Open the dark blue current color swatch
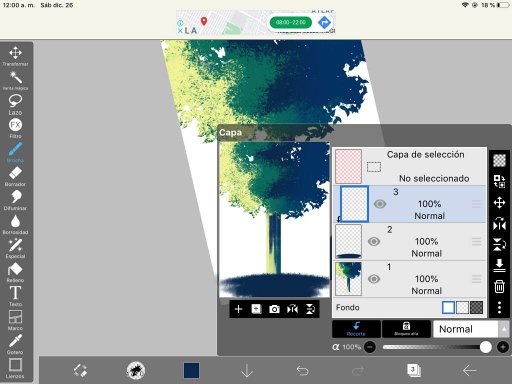The width and height of the screenshot is (512, 384). [192, 370]
